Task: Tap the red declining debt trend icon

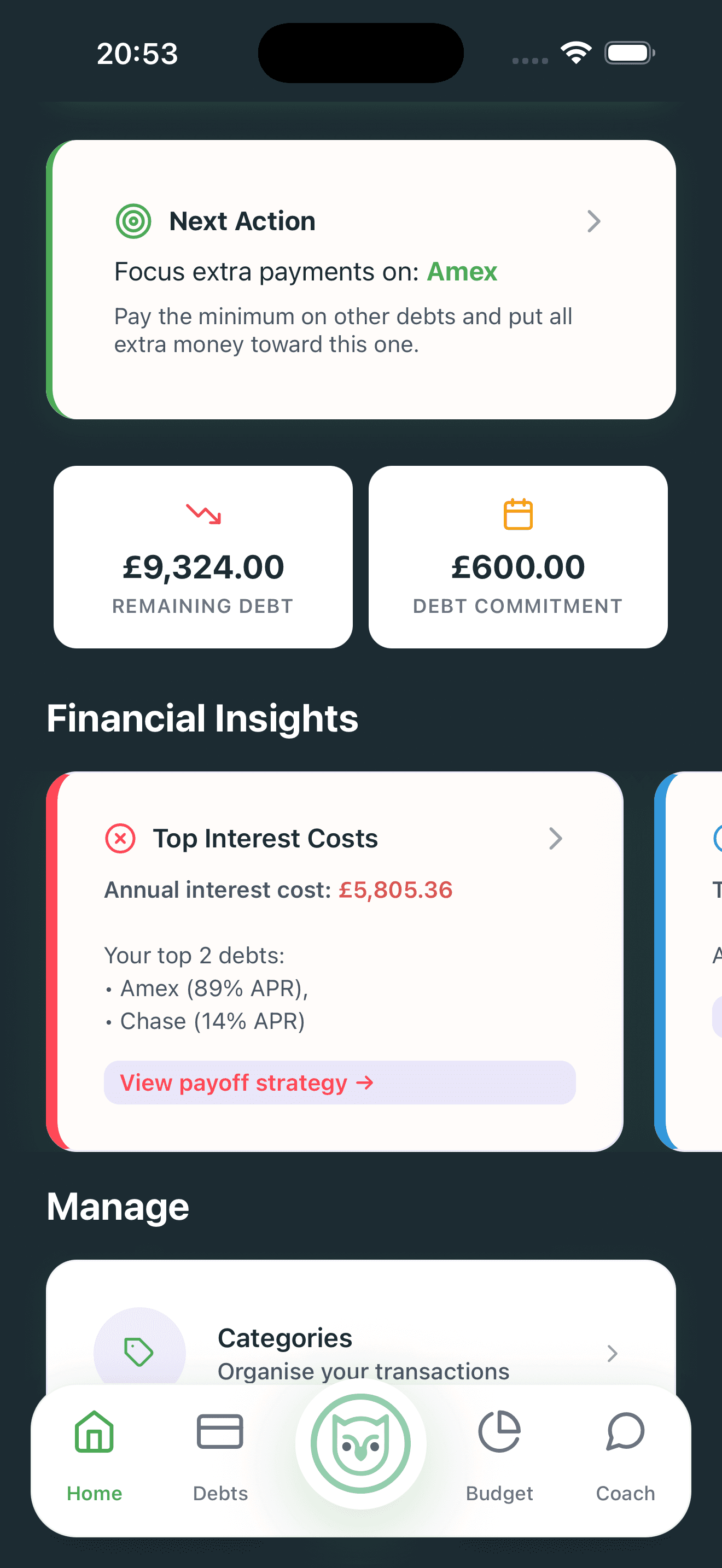Action: point(203,514)
